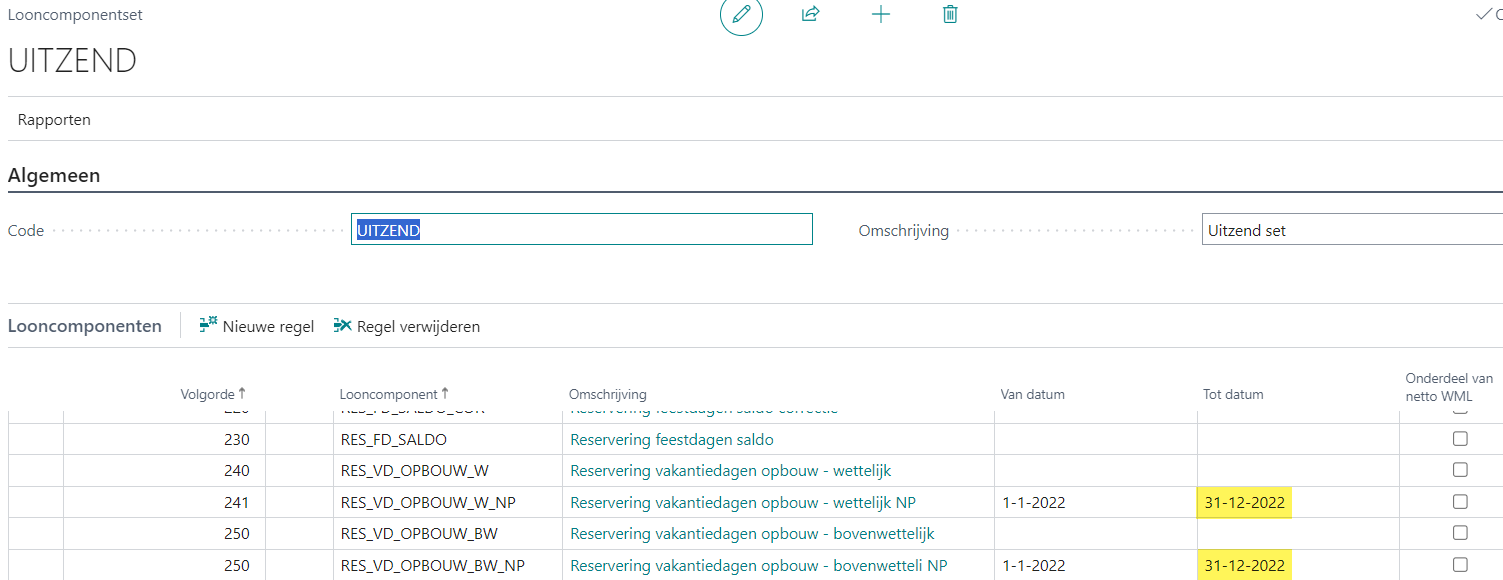The height and width of the screenshot is (580, 1503).
Task: Collapse the Algemeen section header
Action: [54, 176]
